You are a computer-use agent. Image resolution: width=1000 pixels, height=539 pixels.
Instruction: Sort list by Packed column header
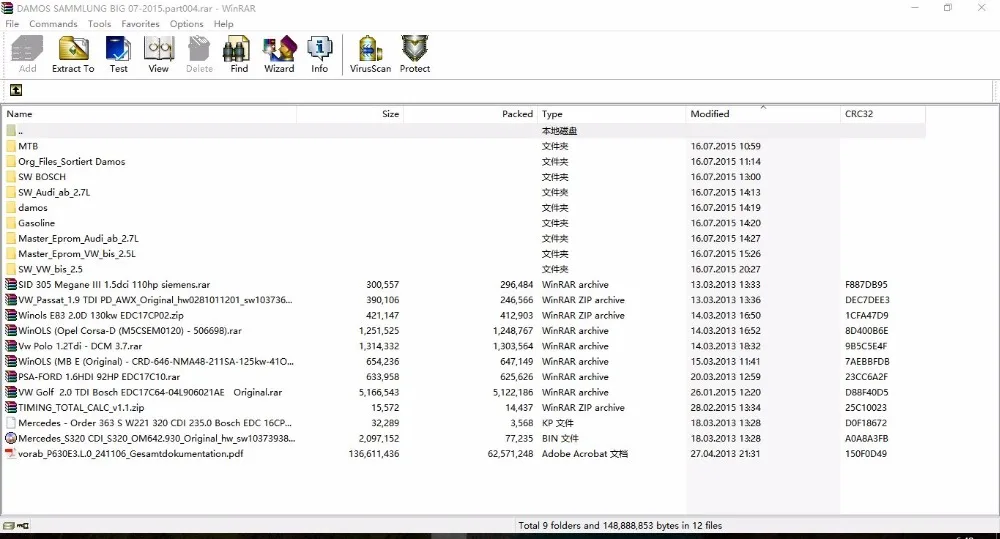tap(471, 114)
